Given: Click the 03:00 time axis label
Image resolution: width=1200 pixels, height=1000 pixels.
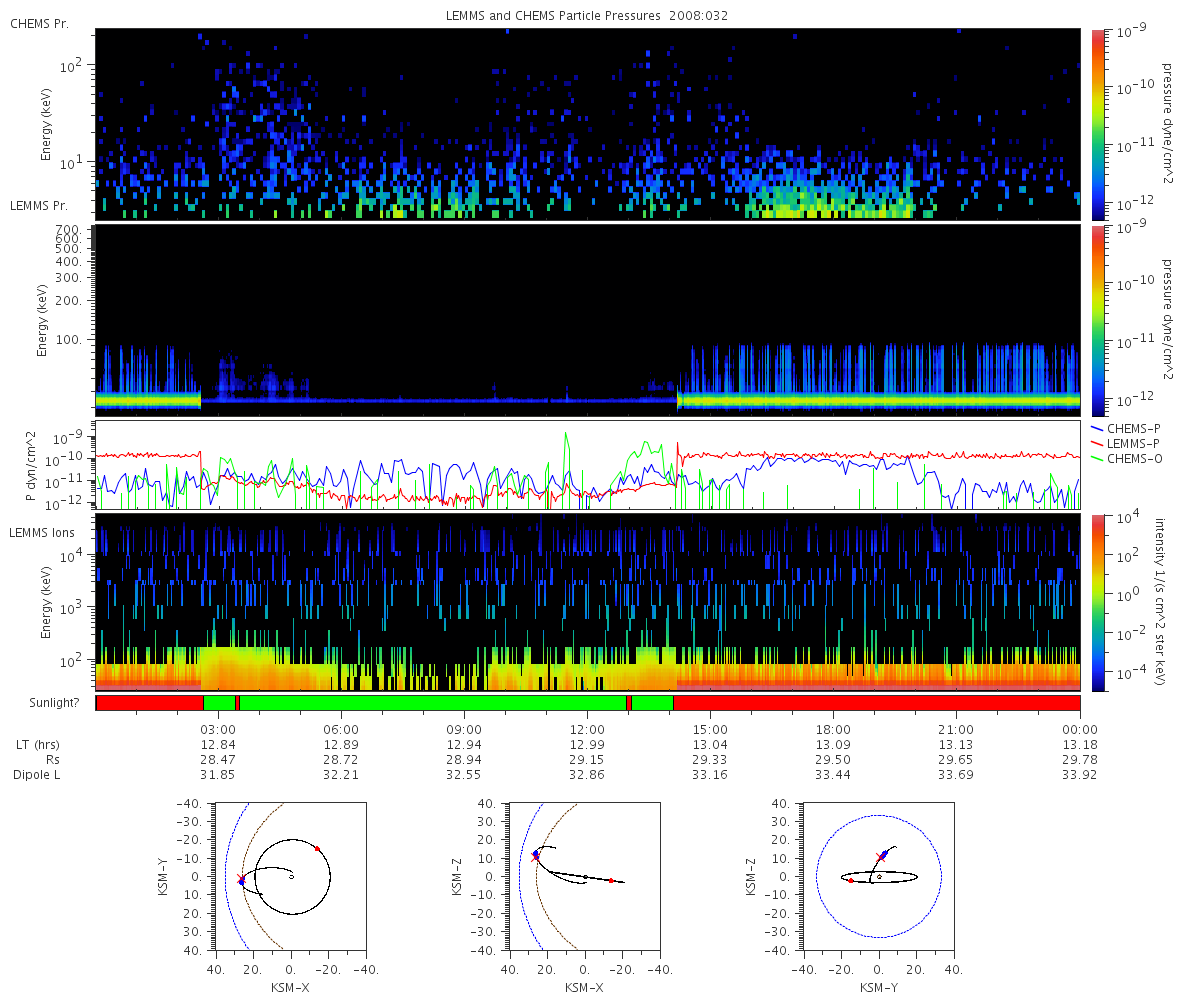Looking at the screenshot, I should (219, 729).
